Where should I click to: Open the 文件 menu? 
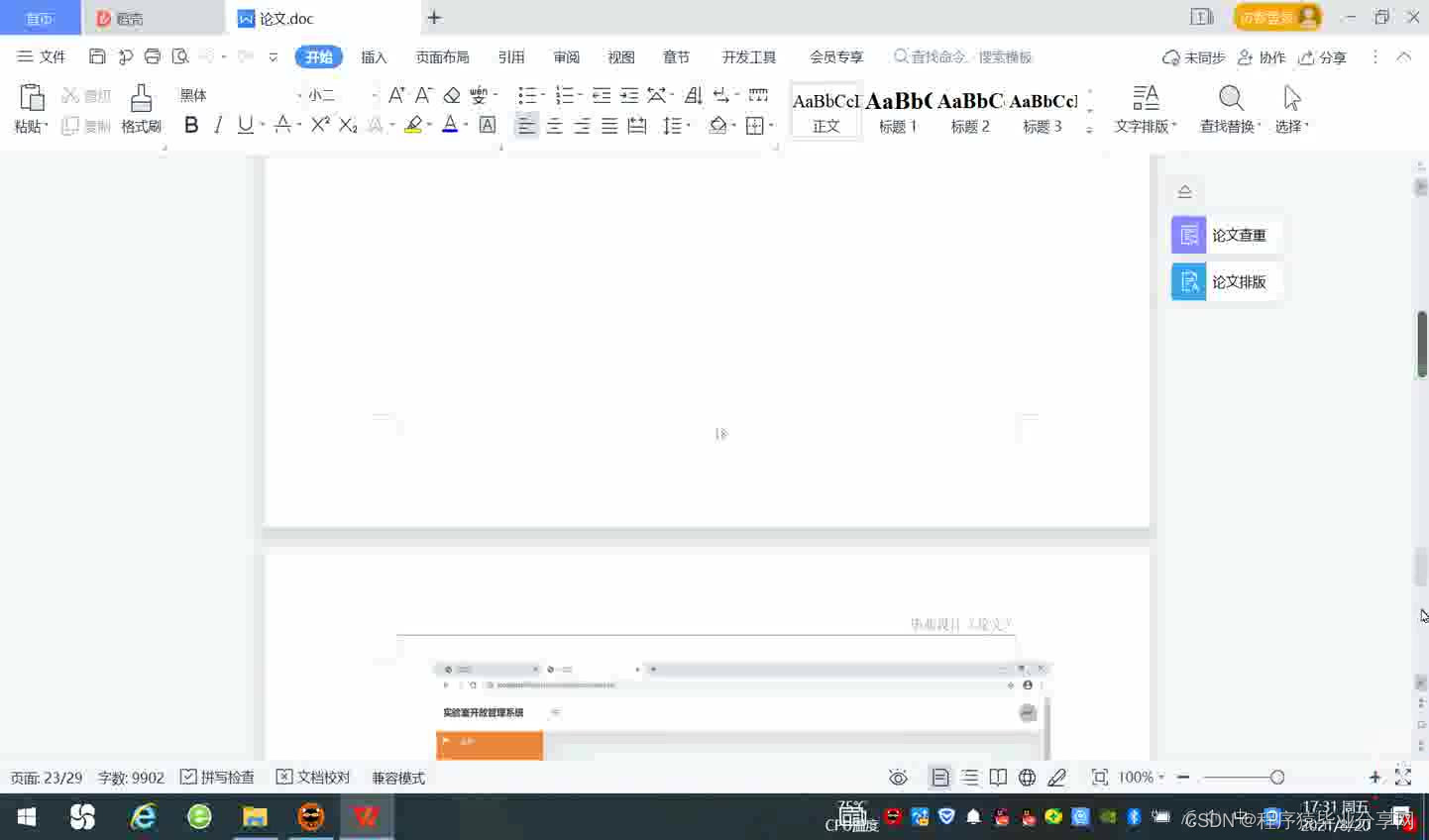[x=42, y=56]
